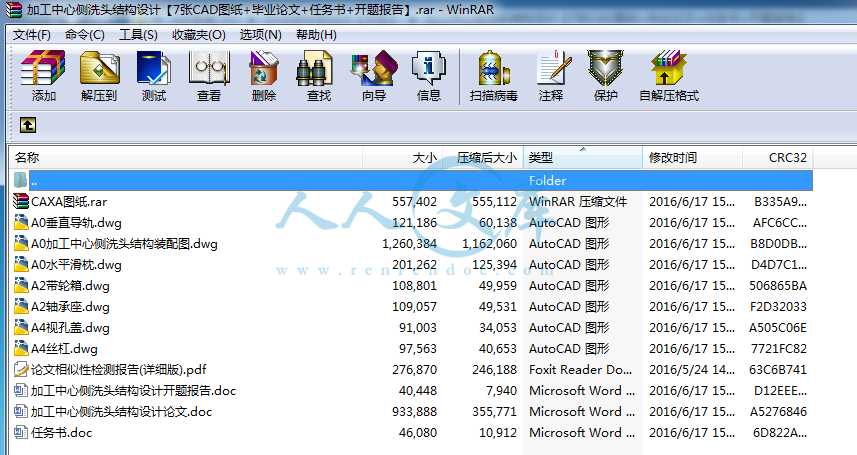Select the A2带轮箱.dwg file icon
This screenshot has width=857, height=455.
(x=21, y=285)
